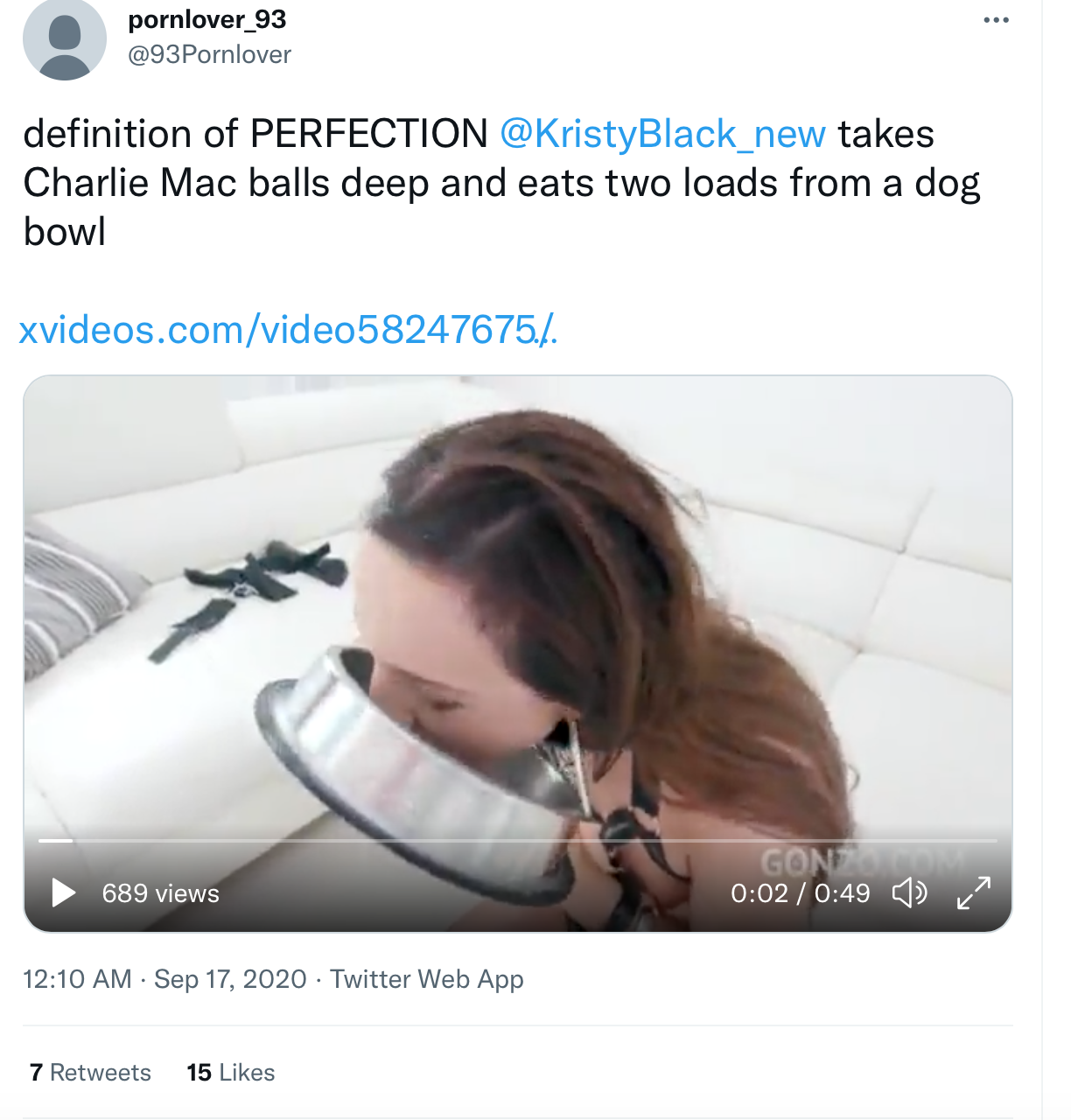Click the Twitter Web App source label
Screen dimensions: 1071x1120
click(x=426, y=979)
